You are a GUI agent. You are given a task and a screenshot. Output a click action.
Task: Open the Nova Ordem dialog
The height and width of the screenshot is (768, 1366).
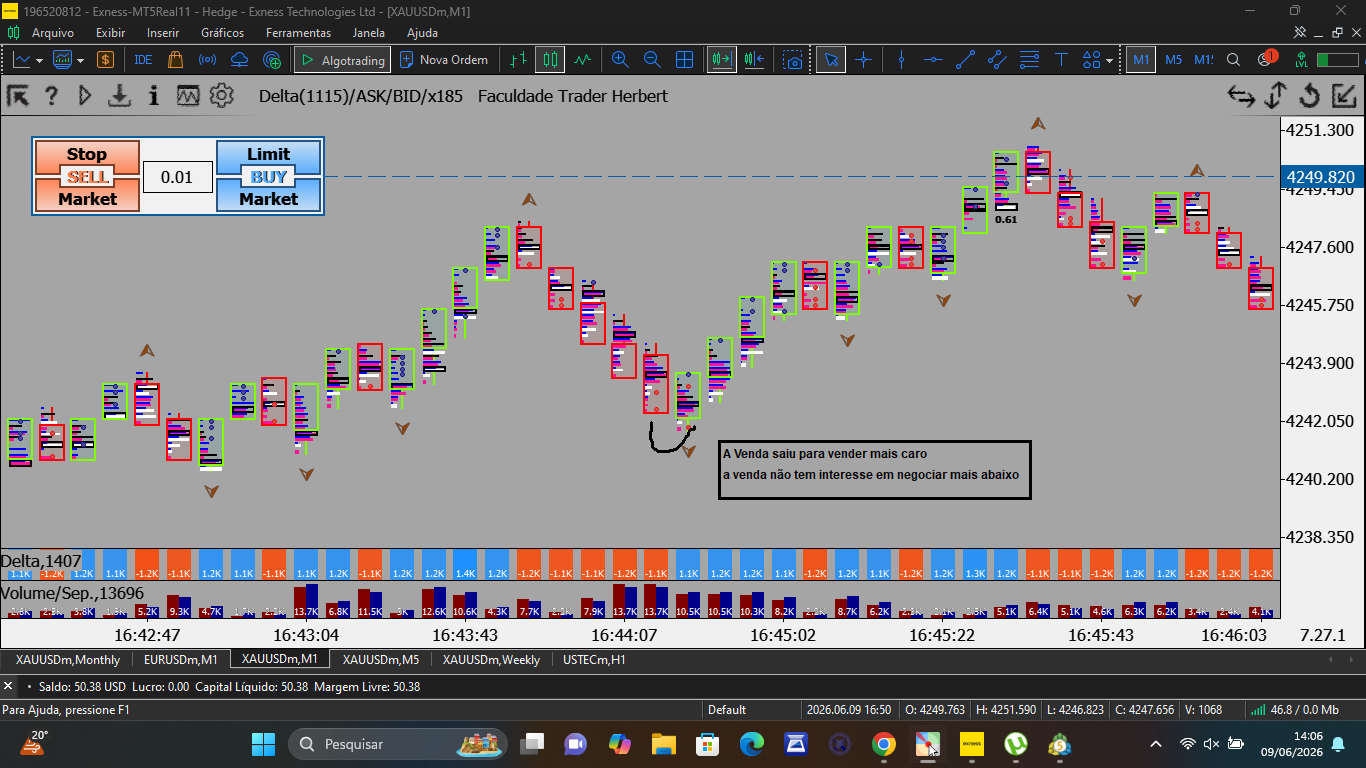coord(444,60)
